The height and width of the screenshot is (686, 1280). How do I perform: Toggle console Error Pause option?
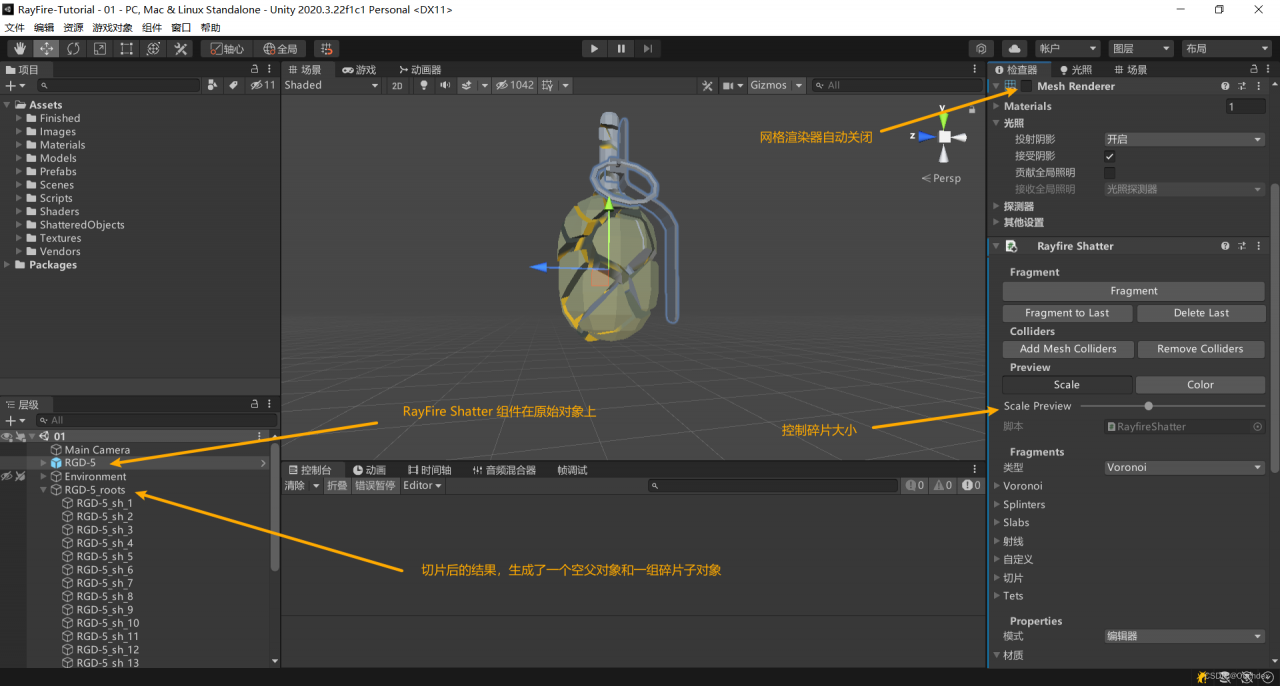[375, 485]
